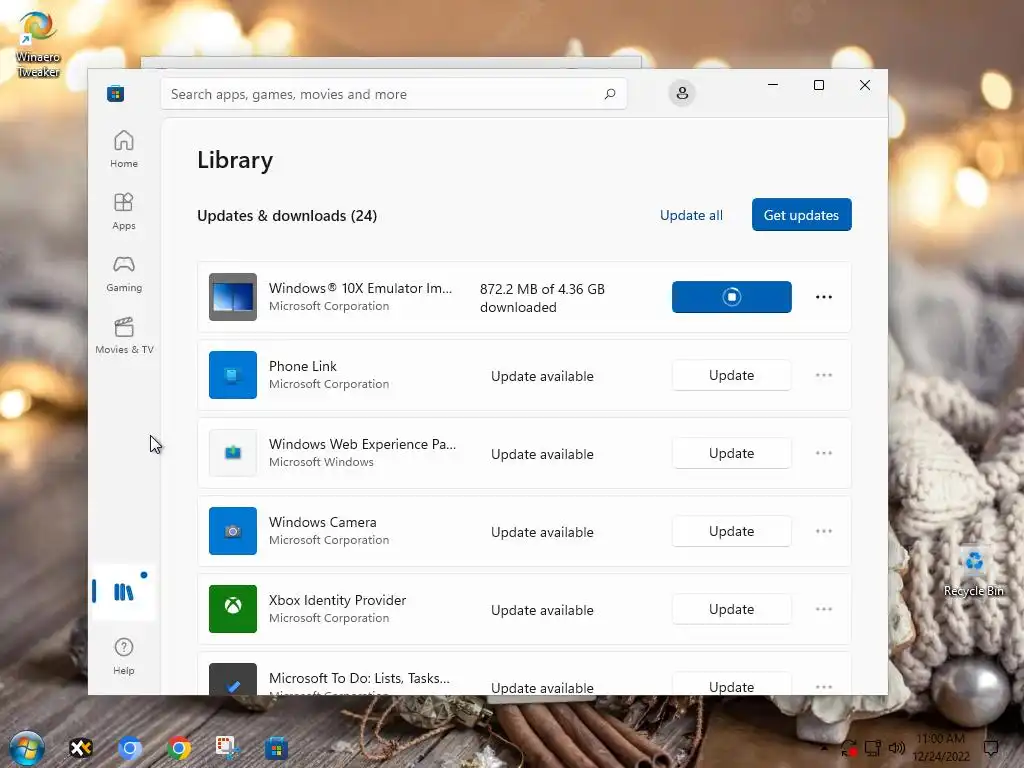Click the Windows Camera app icon
The height and width of the screenshot is (768, 1024).
pos(232,531)
